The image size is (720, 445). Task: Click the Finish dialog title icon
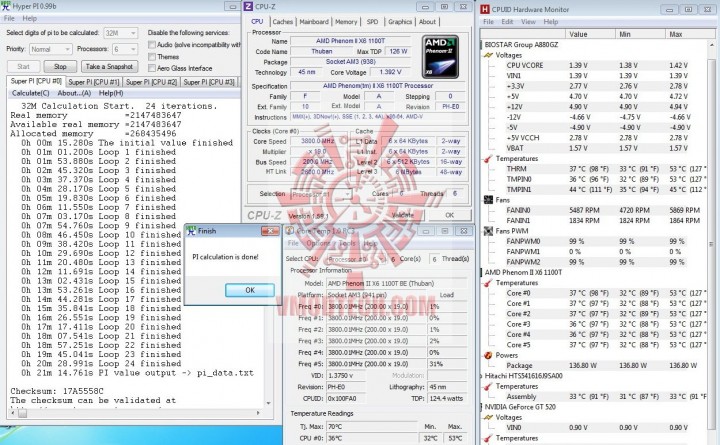(191, 231)
